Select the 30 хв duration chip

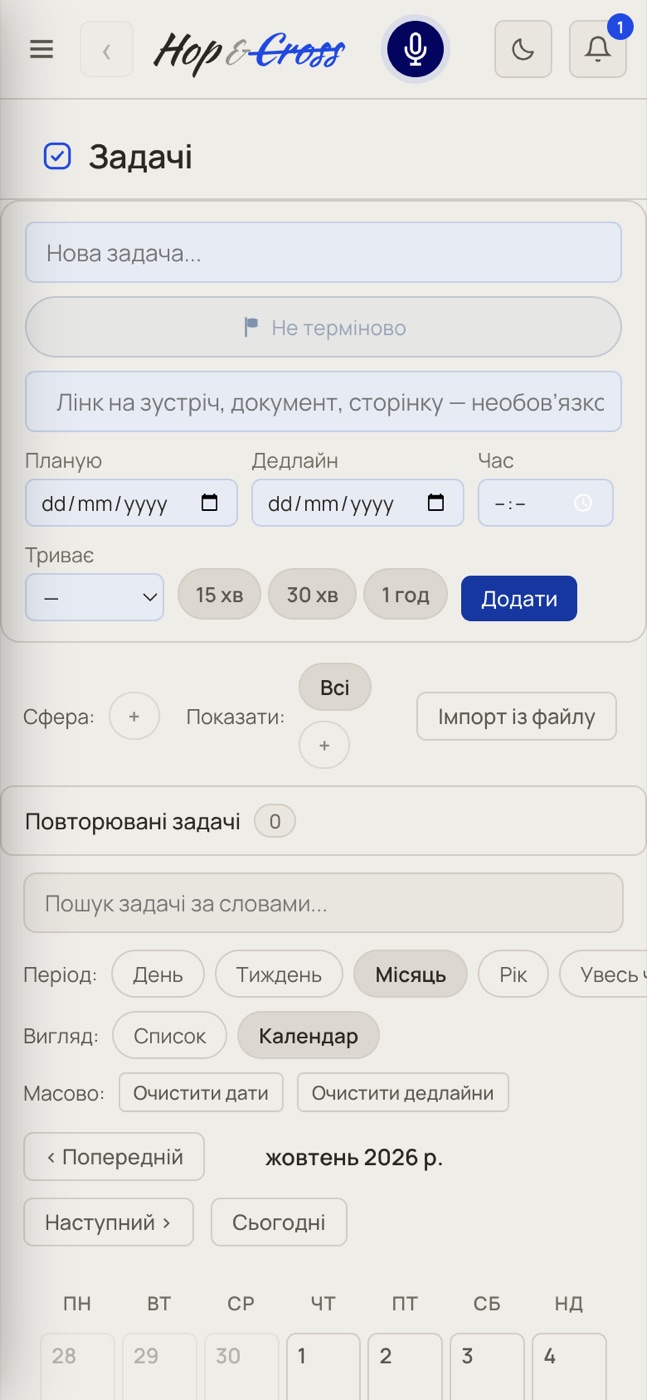click(312, 595)
